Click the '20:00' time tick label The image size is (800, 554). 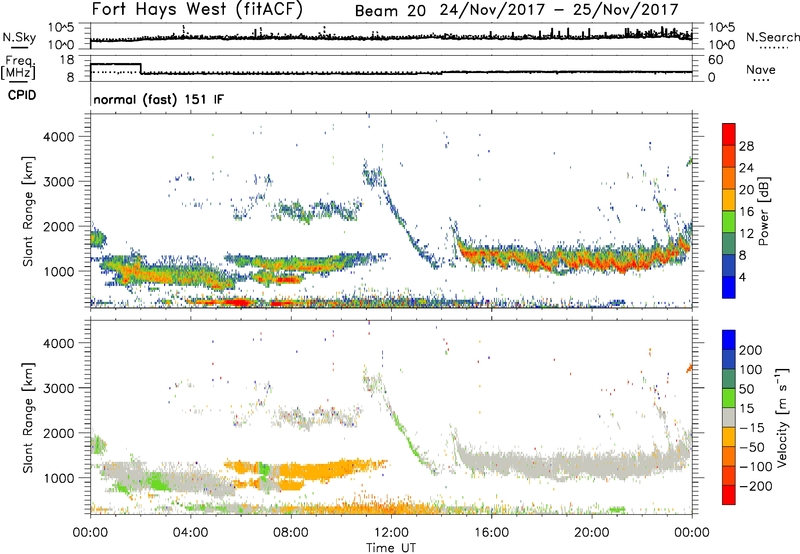591,533
